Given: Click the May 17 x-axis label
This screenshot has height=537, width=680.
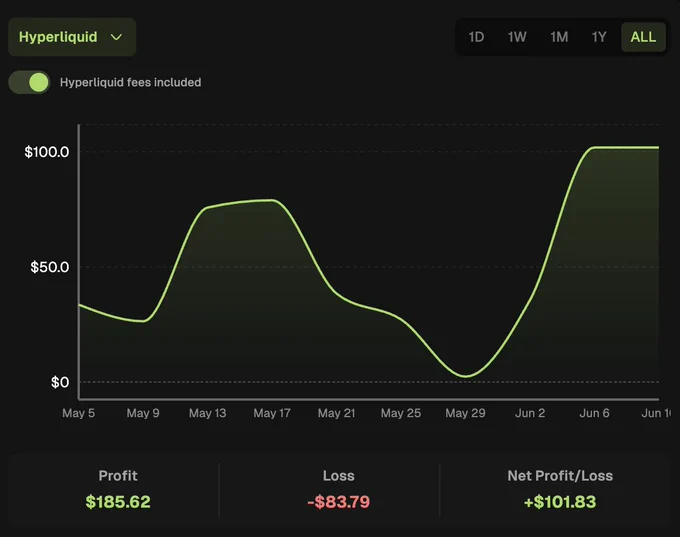Looking at the screenshot, I should pos(272,413).
